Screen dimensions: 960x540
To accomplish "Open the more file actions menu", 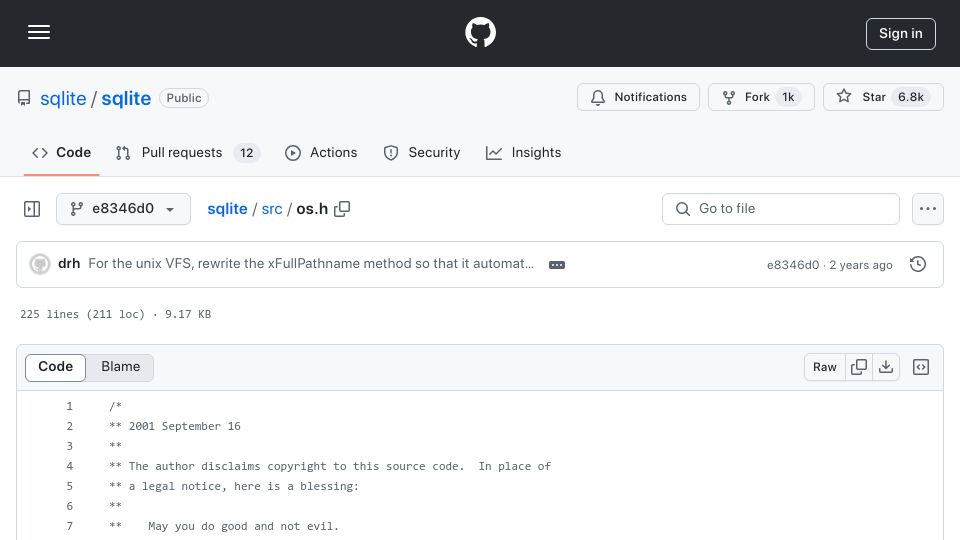I will pyautogui.click(x=928, y=209).
